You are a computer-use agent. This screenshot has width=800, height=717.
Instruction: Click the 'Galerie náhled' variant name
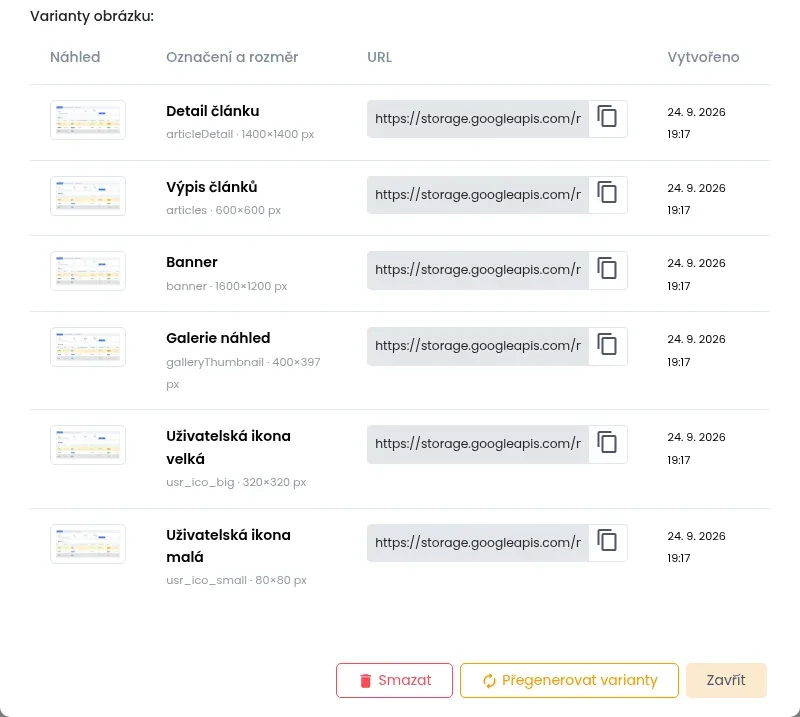[218, 338]
